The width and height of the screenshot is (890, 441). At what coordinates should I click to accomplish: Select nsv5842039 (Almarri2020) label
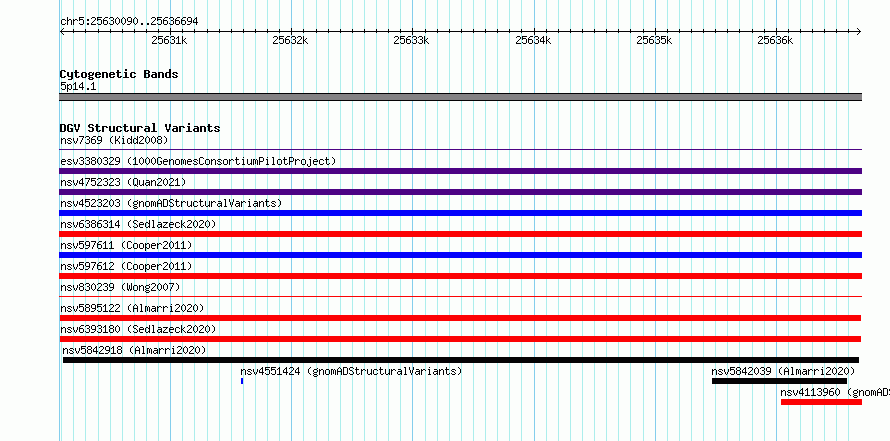click(x=783, y=371)
